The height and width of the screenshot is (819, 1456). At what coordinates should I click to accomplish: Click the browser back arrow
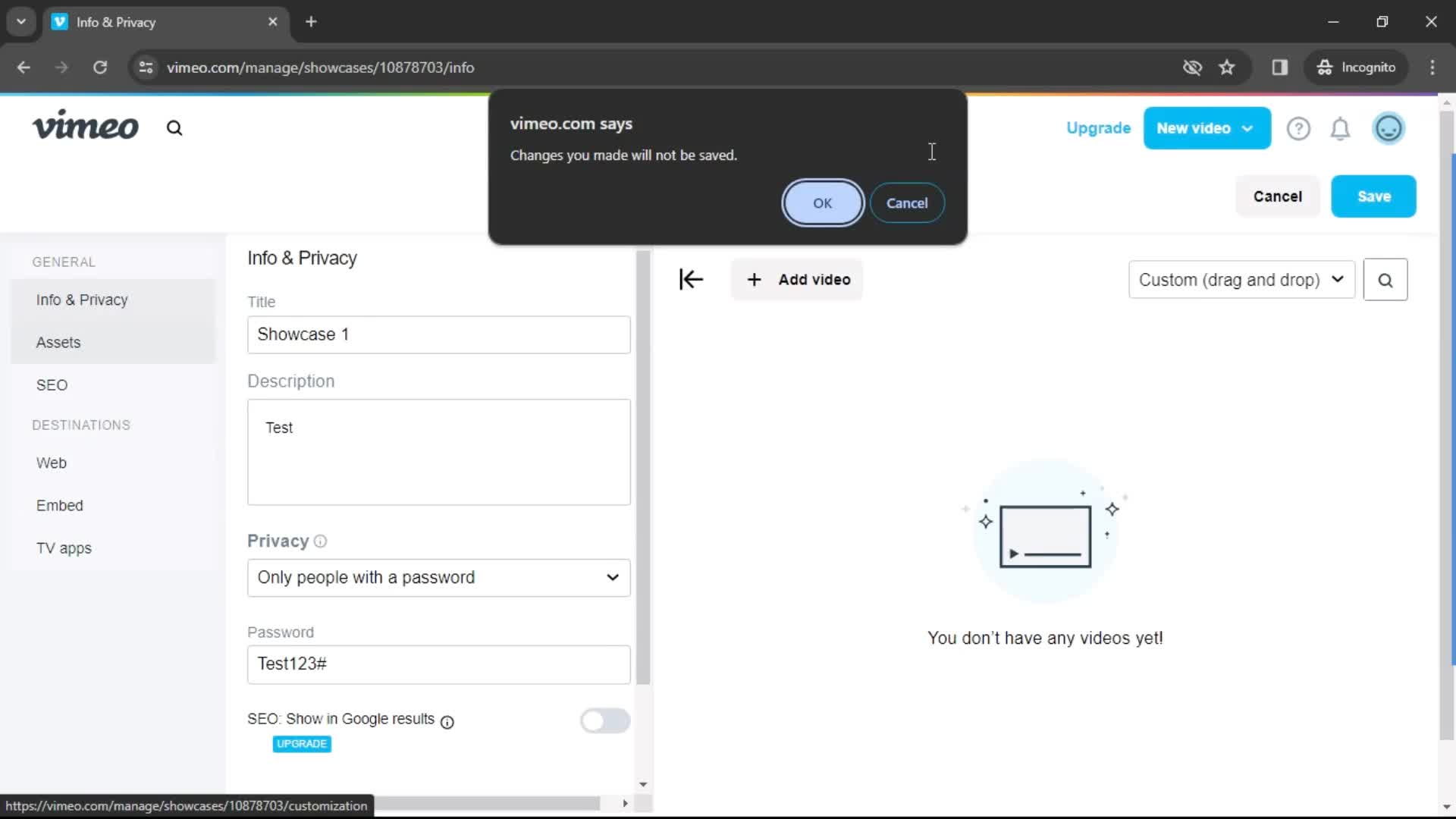pyautogui.click(x=24, y=67)
